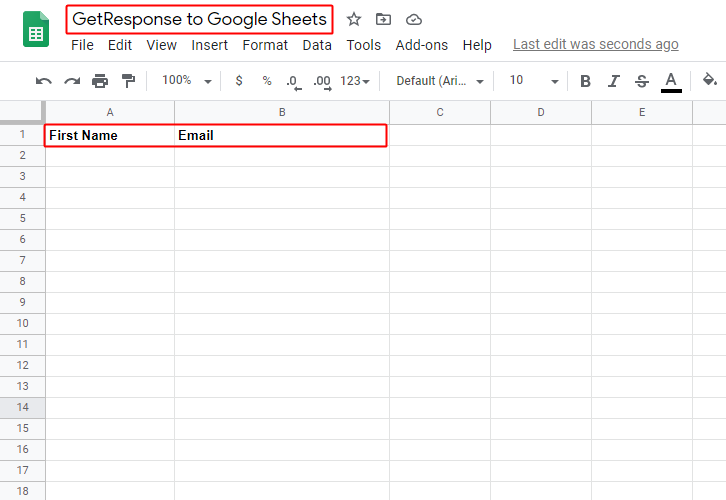726x500 pixels.
Task: Open the Format menu
Action: [265, 45]
